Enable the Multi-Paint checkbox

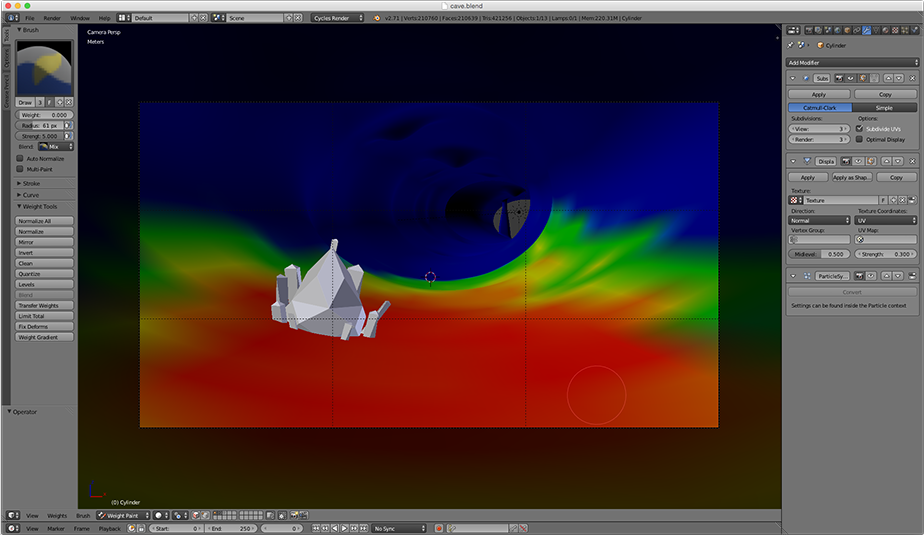click(x=21, y=169)
